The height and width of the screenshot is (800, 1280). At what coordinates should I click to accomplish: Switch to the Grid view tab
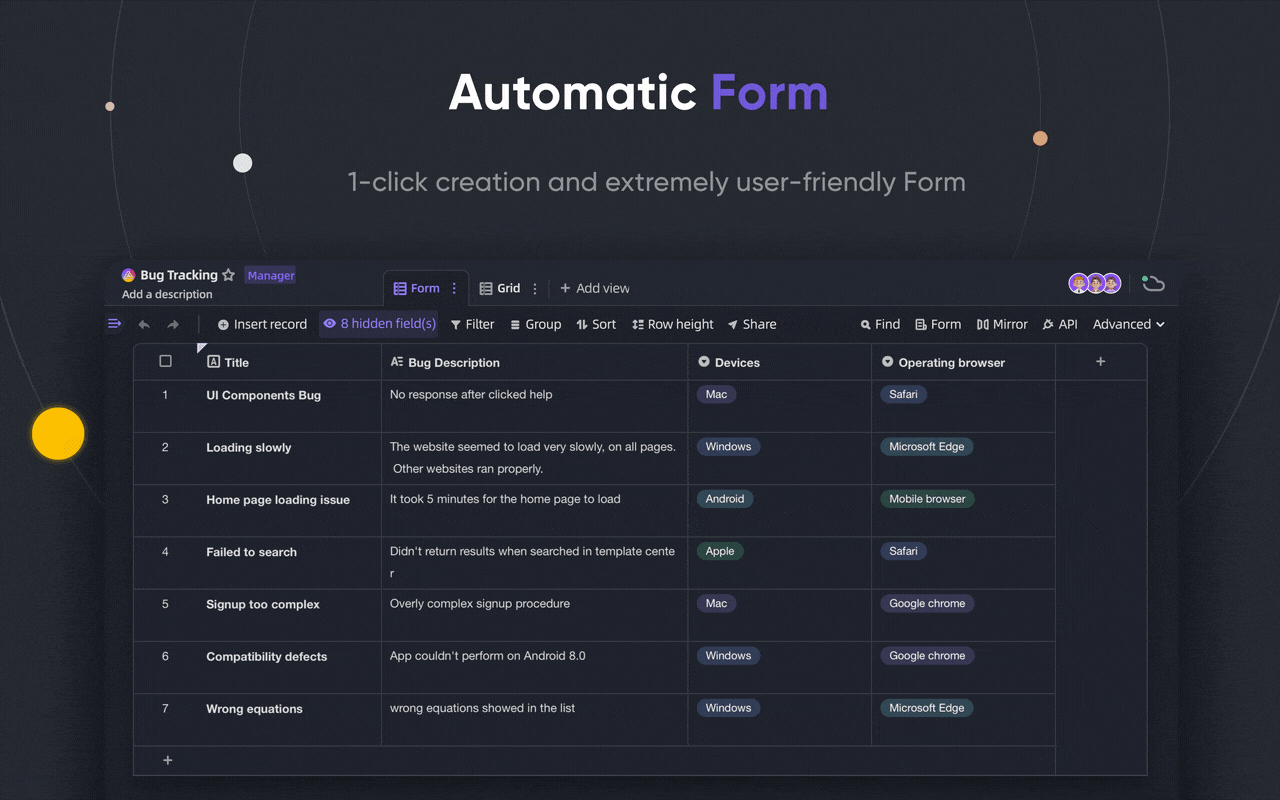point(500,288)
